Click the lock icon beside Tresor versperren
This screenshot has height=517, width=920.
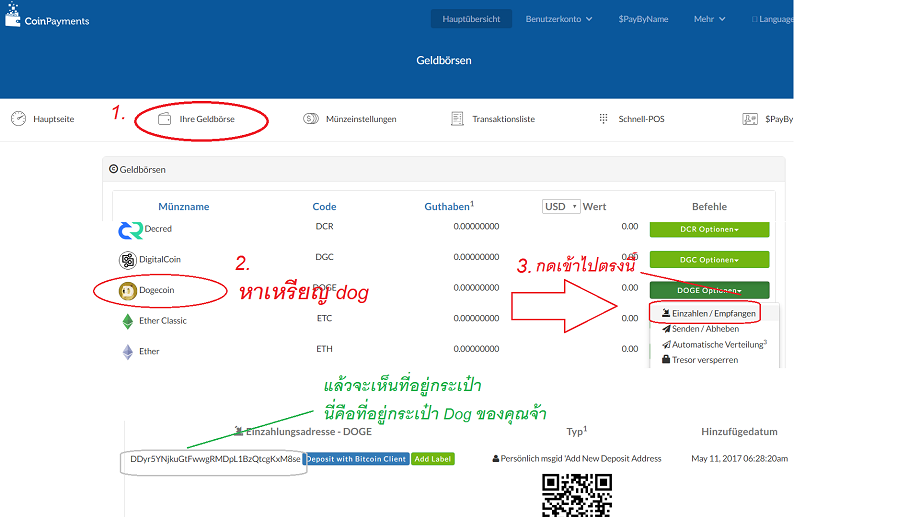click(666, 359)
